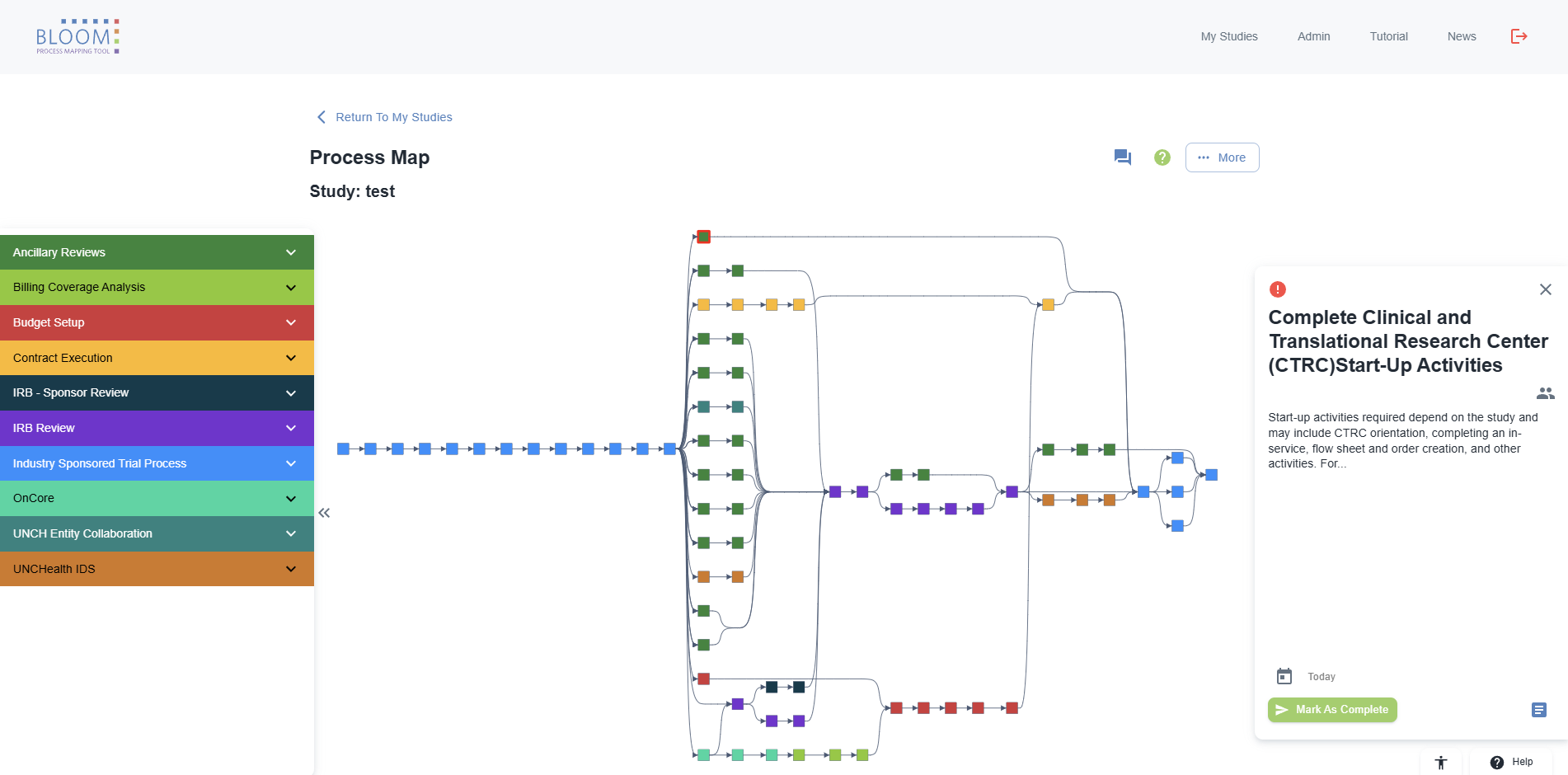The width and height of the screenshot is (1568, 775).
Task: Open the calendar icon next to Today
Action: pos(1284,675)
